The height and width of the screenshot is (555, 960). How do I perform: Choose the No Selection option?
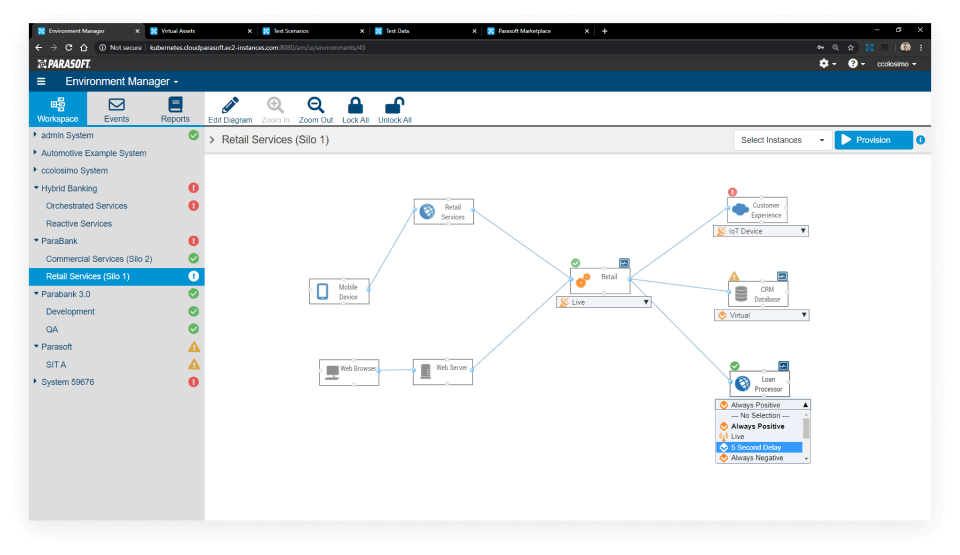(759, 415)
